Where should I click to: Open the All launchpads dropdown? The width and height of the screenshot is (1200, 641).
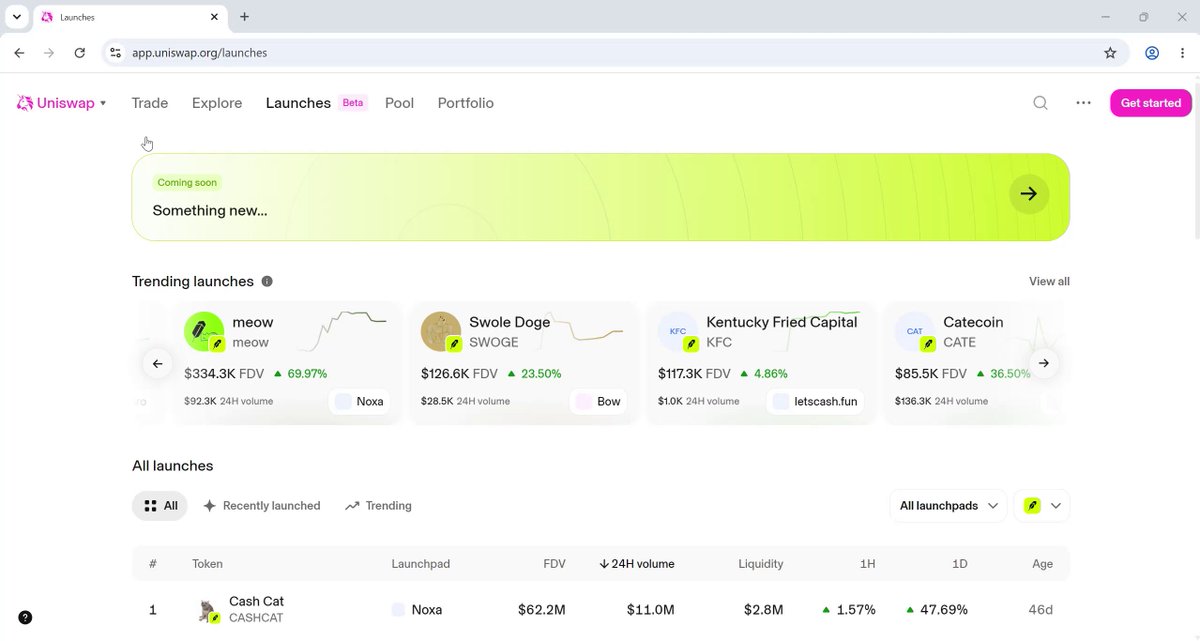coord(948,506)
